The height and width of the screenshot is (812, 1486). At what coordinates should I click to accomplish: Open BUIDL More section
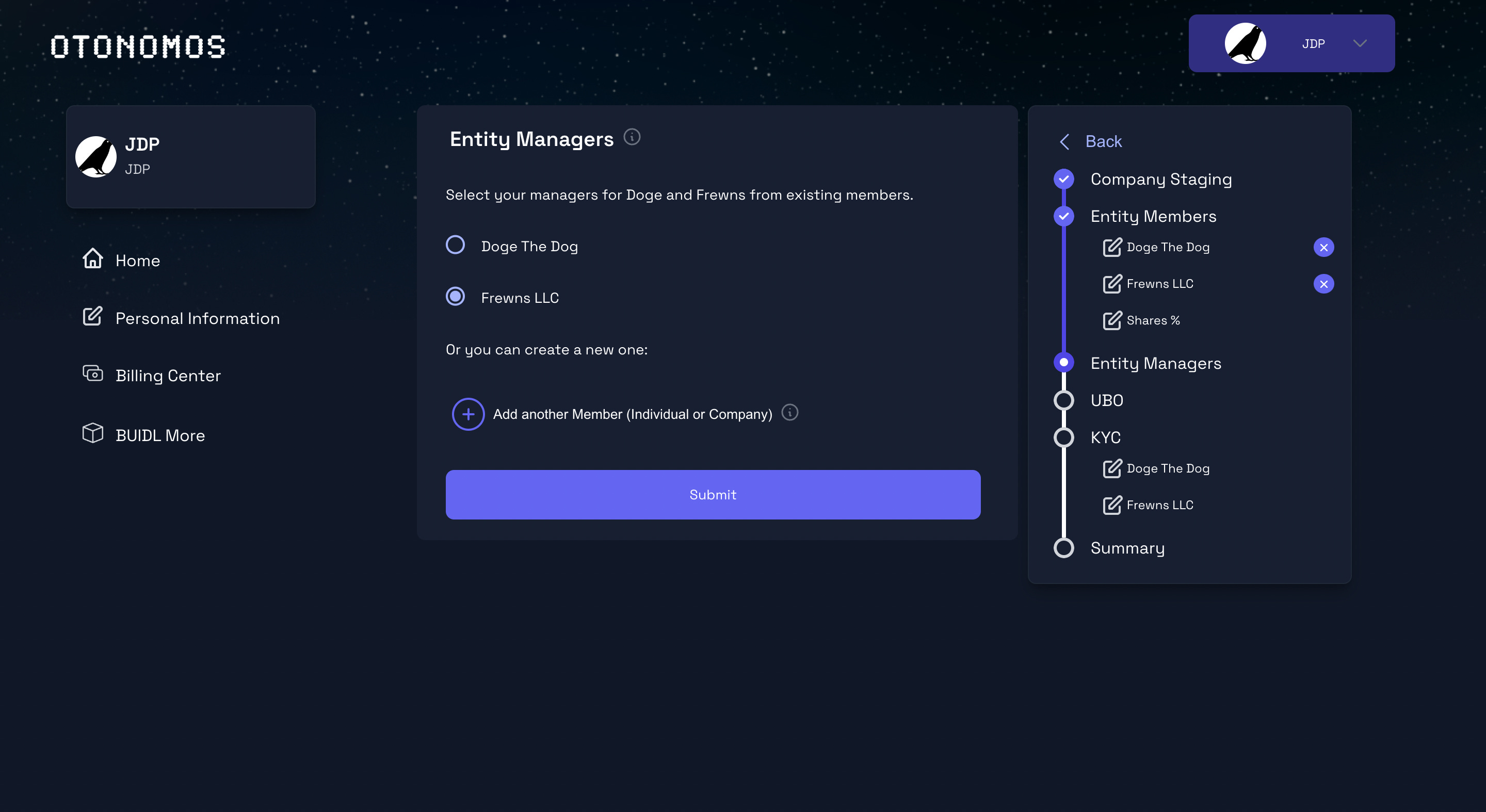(160, 435)
